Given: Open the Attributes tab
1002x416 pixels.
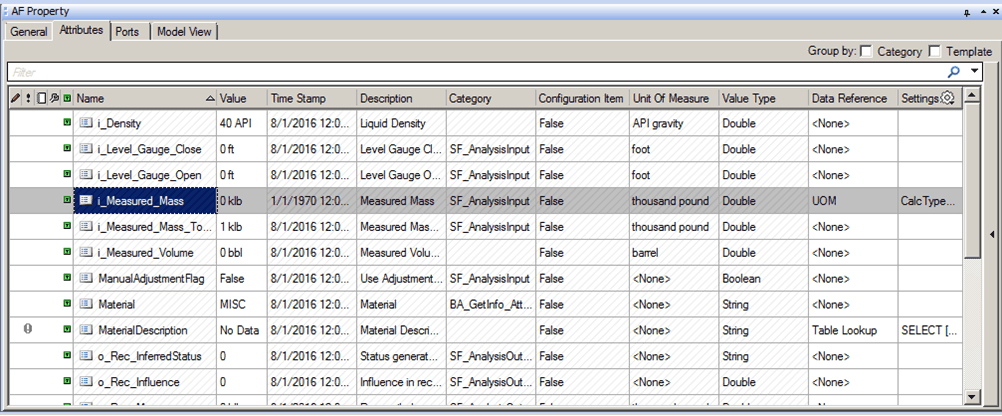Looking at the screenshot, I should (81, 30).
